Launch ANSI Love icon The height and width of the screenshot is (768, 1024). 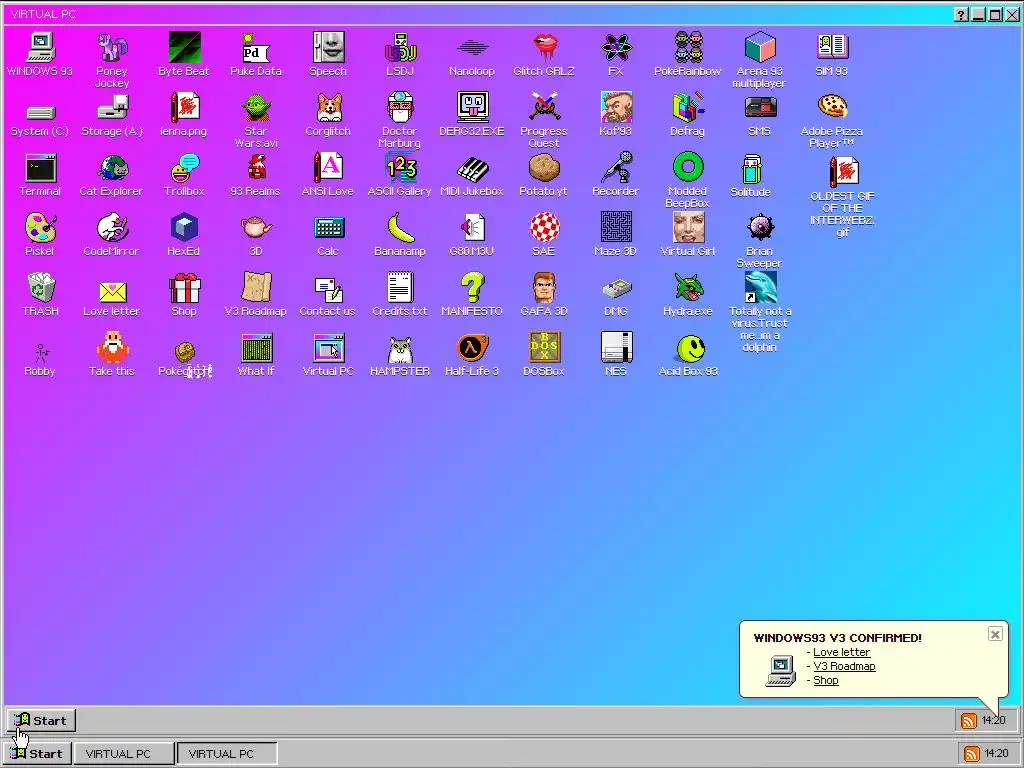point(328,168)
